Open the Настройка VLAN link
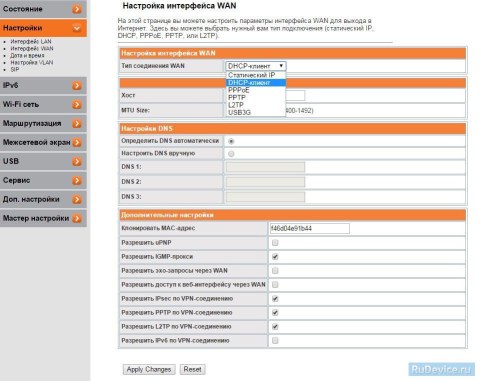Screen dimensions: 480x381 (32, 63)
